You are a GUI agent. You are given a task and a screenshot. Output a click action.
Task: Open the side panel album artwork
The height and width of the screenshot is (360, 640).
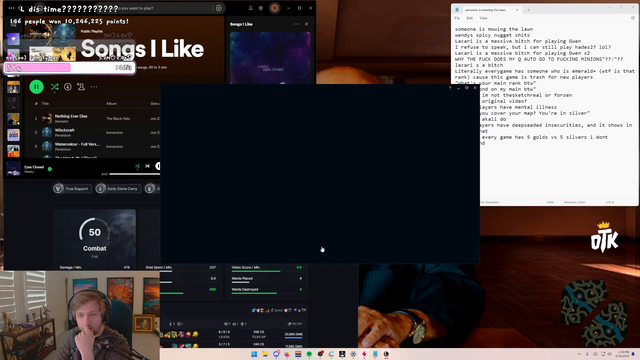[x=270, y=58]
